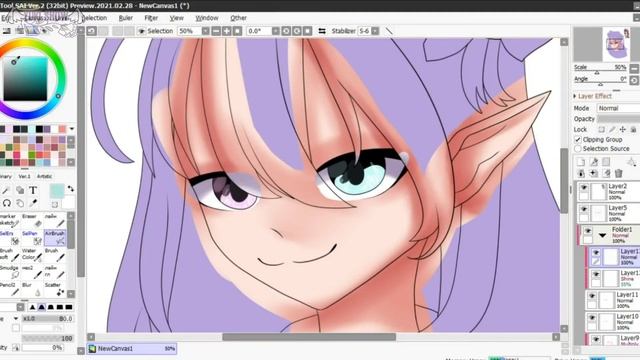This screenshot has height=360, width=640.
Task: Hide Layer2 using its eye icon
Action: [x=584, y=188]
